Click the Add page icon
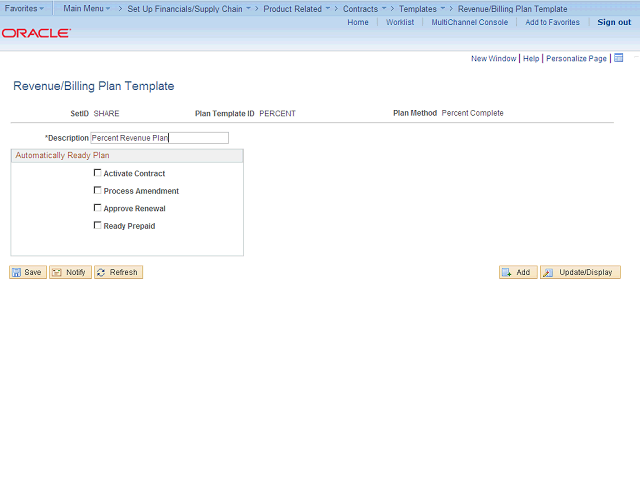 [507, 272]
